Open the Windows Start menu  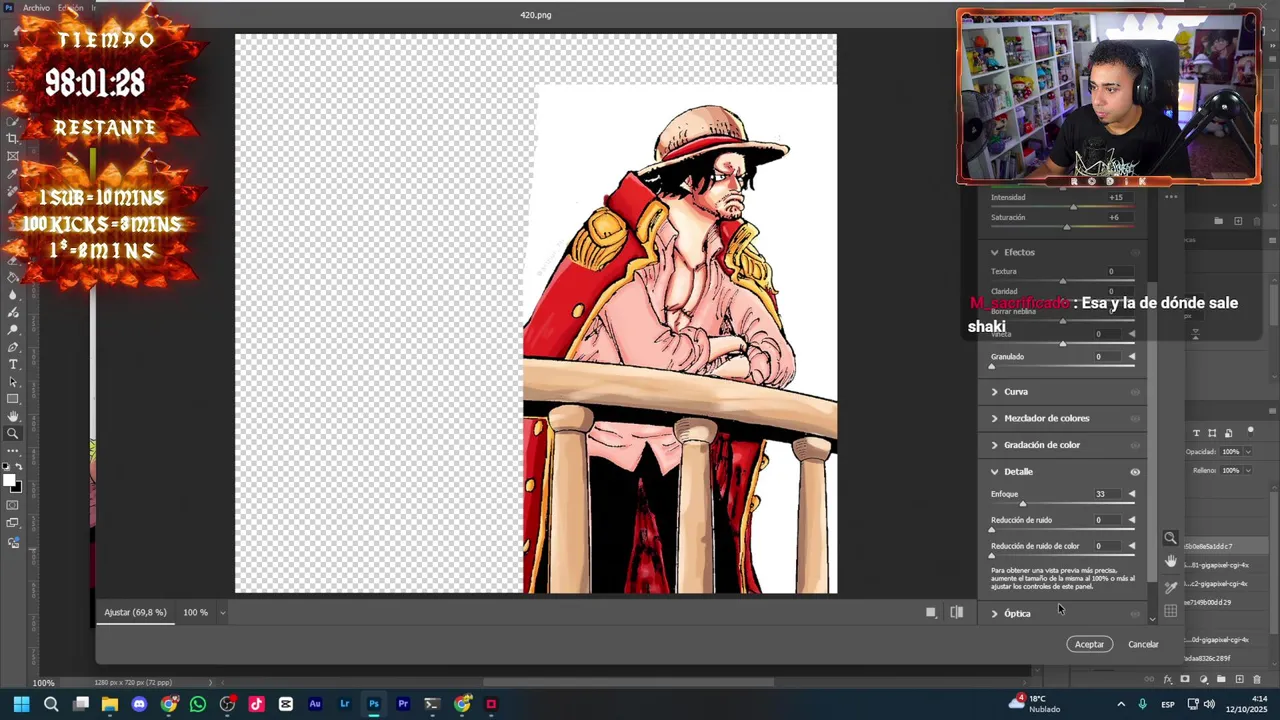pyautogui.click(x=21, y=704)
